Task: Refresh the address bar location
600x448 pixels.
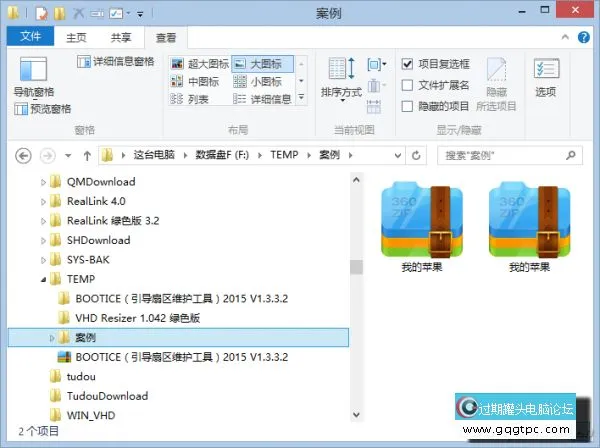Action: coord(416,155)
